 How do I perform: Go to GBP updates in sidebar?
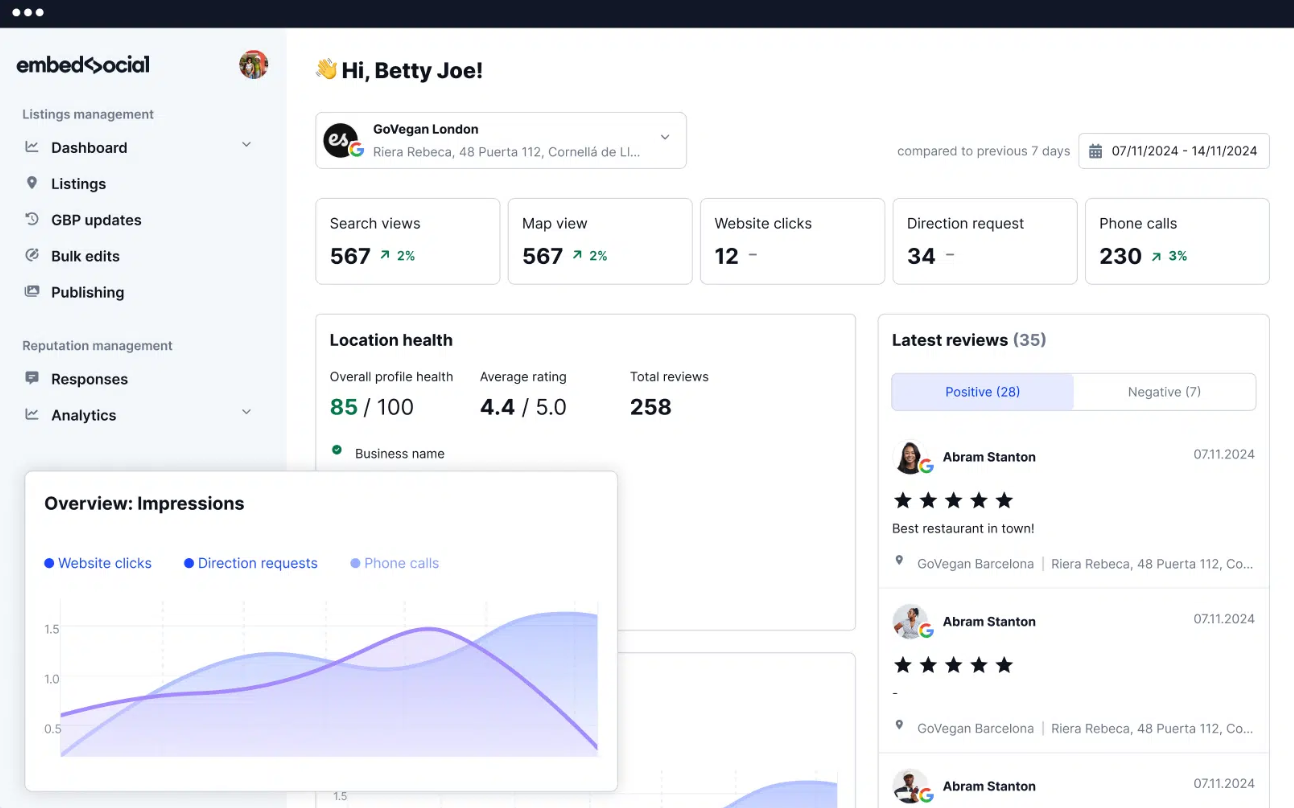tap(96, 220)
